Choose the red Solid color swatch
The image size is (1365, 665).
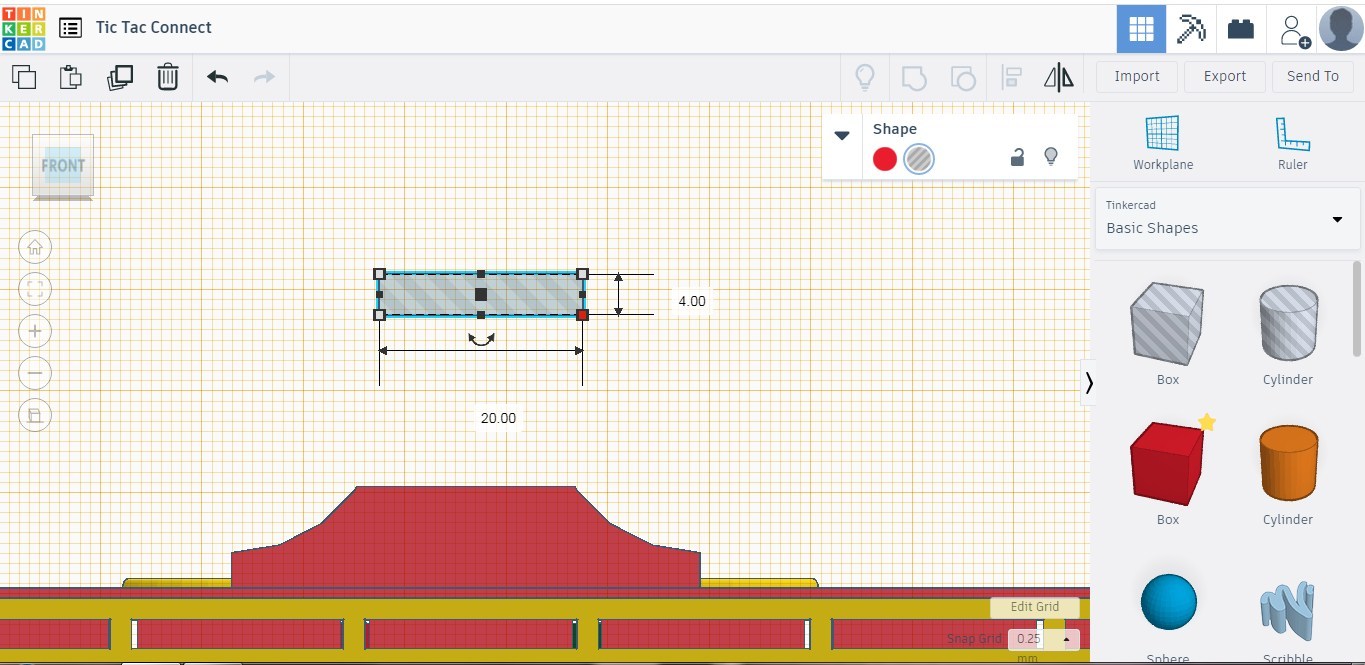pos(885,159)
